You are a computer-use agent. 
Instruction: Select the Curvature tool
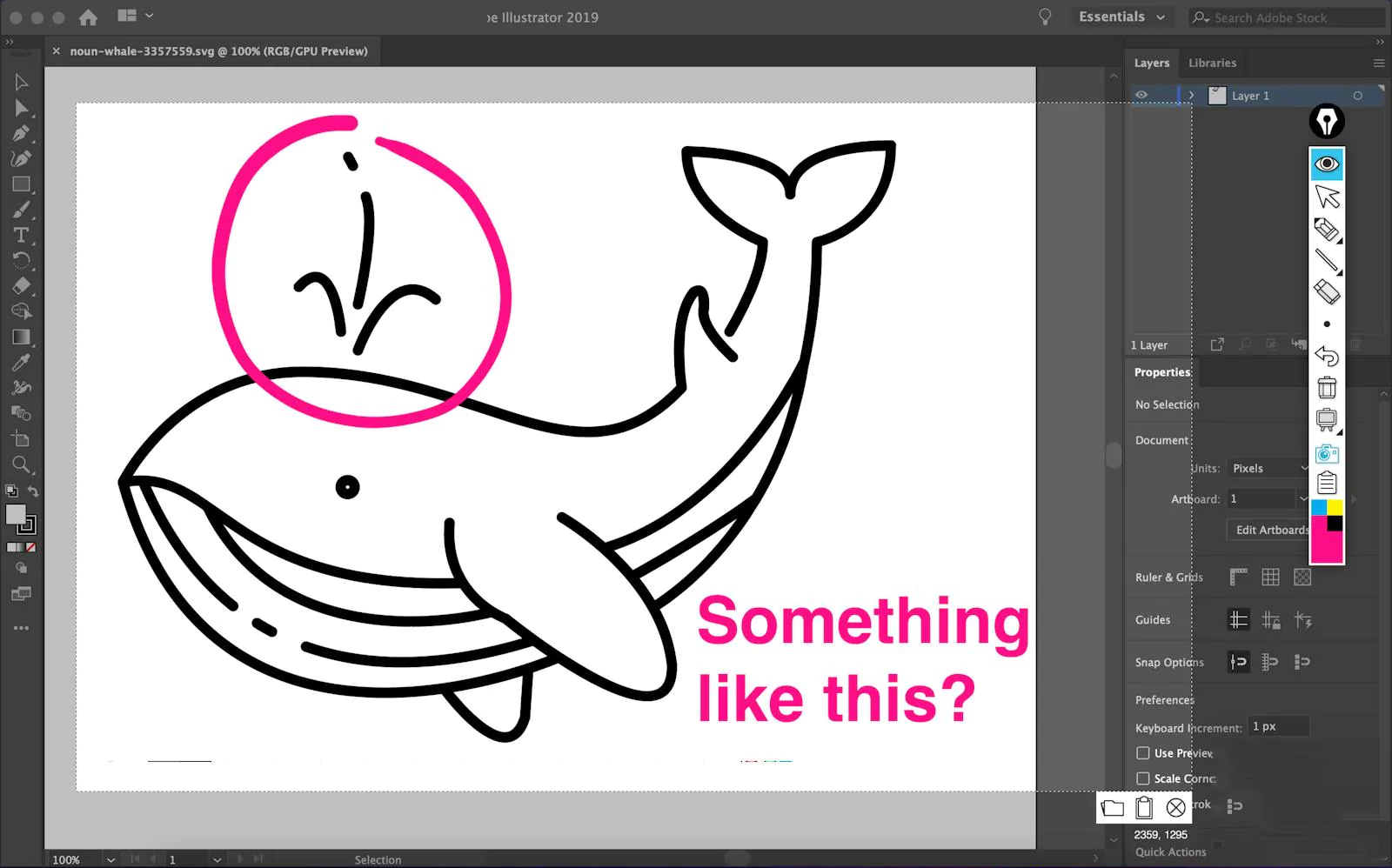(x=22, y=158)
